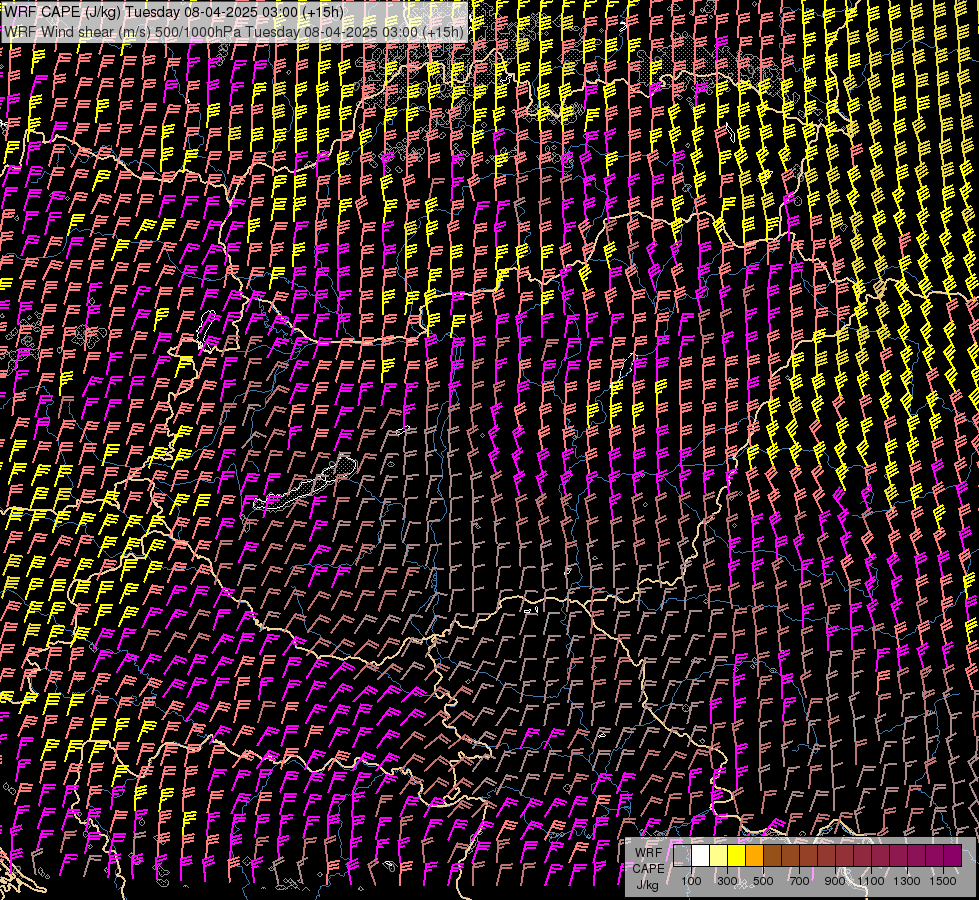979x900 pixels.
Task: Click the legend value '1100'
Action: tap(870, 881)
